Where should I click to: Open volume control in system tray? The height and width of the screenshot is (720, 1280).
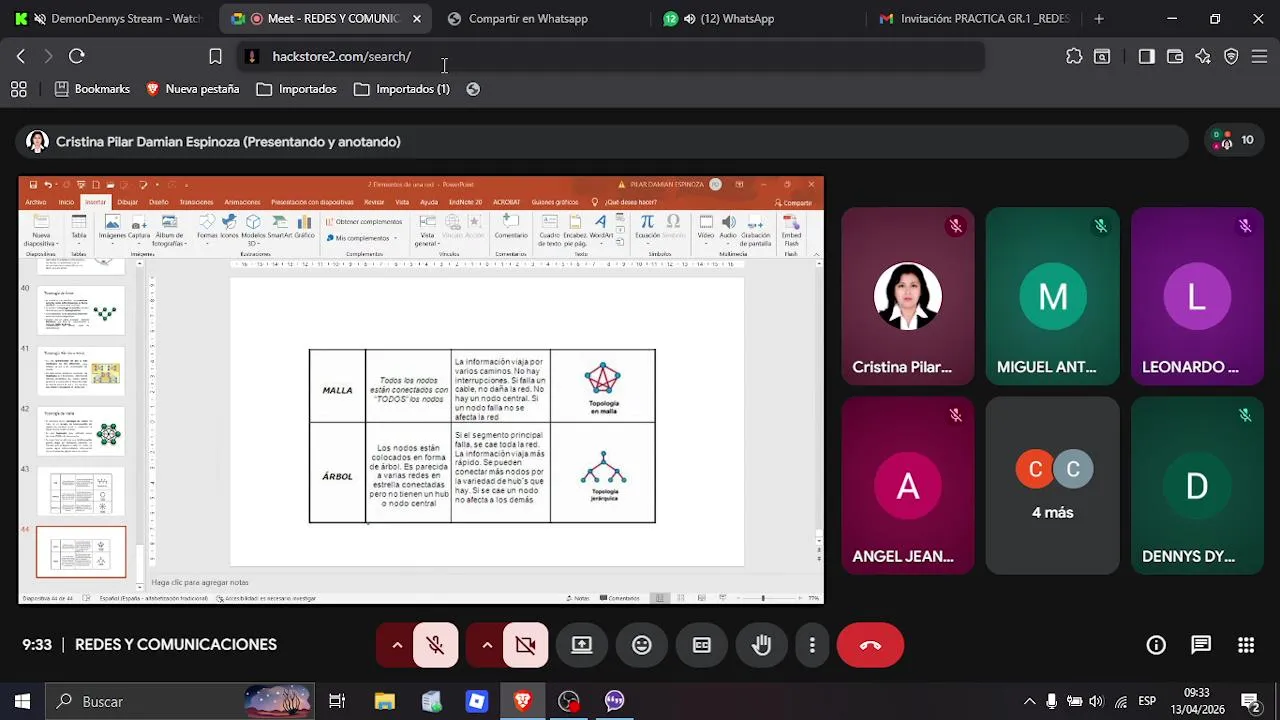tap(1096, 701)
